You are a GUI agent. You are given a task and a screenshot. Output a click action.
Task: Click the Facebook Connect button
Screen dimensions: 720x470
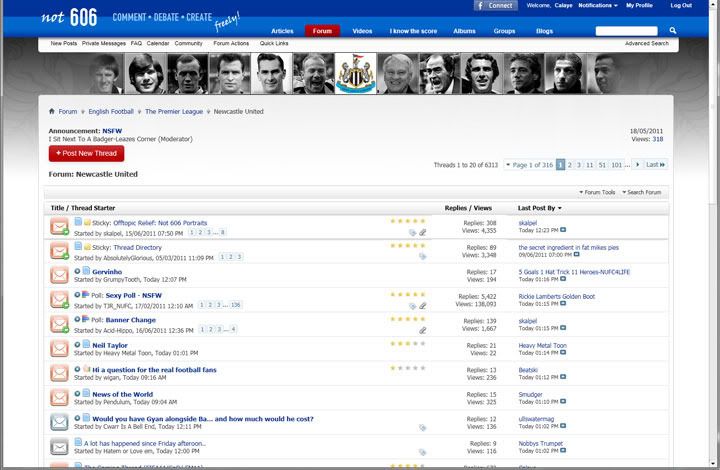(x=495, y=6)
